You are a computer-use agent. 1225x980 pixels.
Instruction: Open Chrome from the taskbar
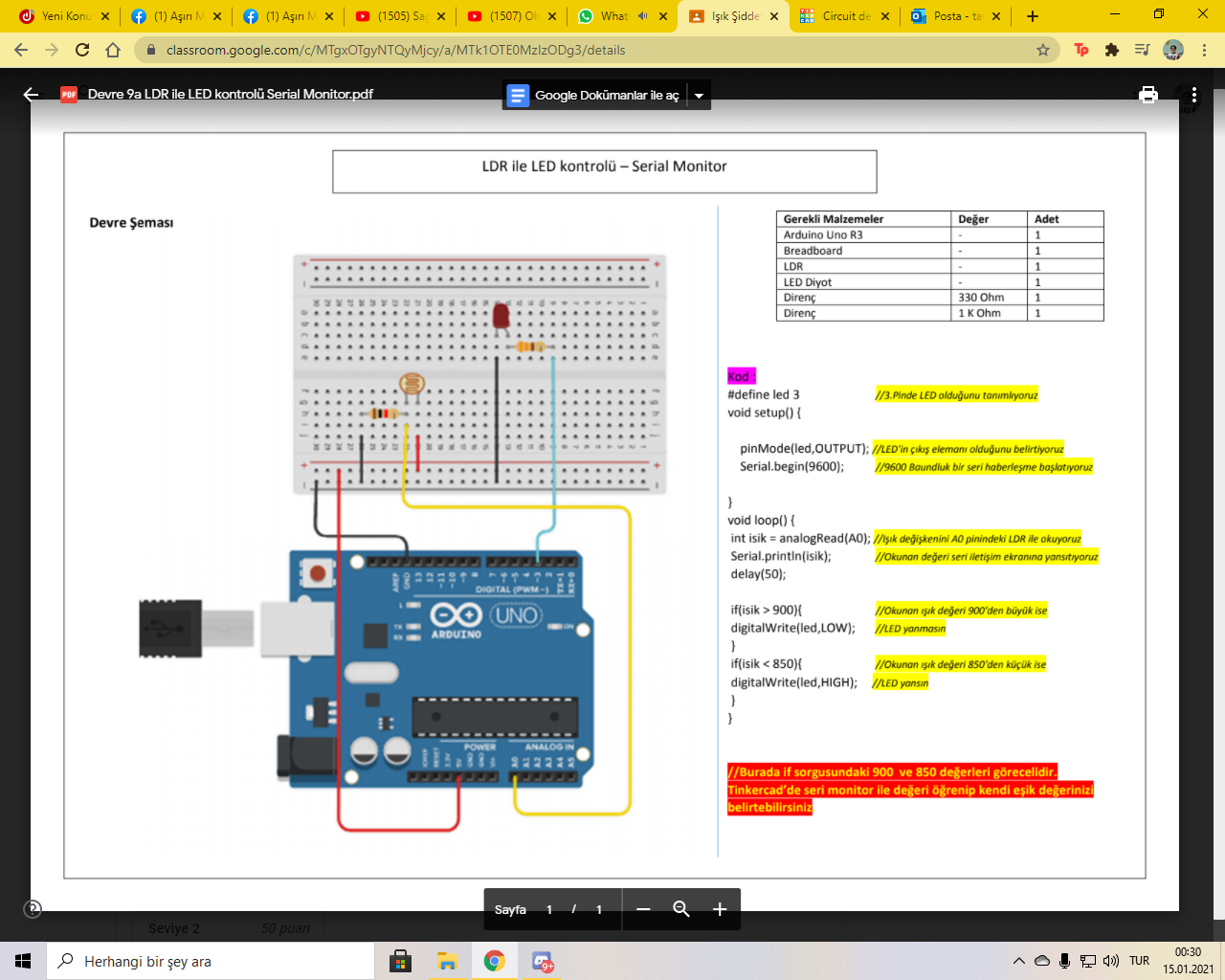coord(495,961)
